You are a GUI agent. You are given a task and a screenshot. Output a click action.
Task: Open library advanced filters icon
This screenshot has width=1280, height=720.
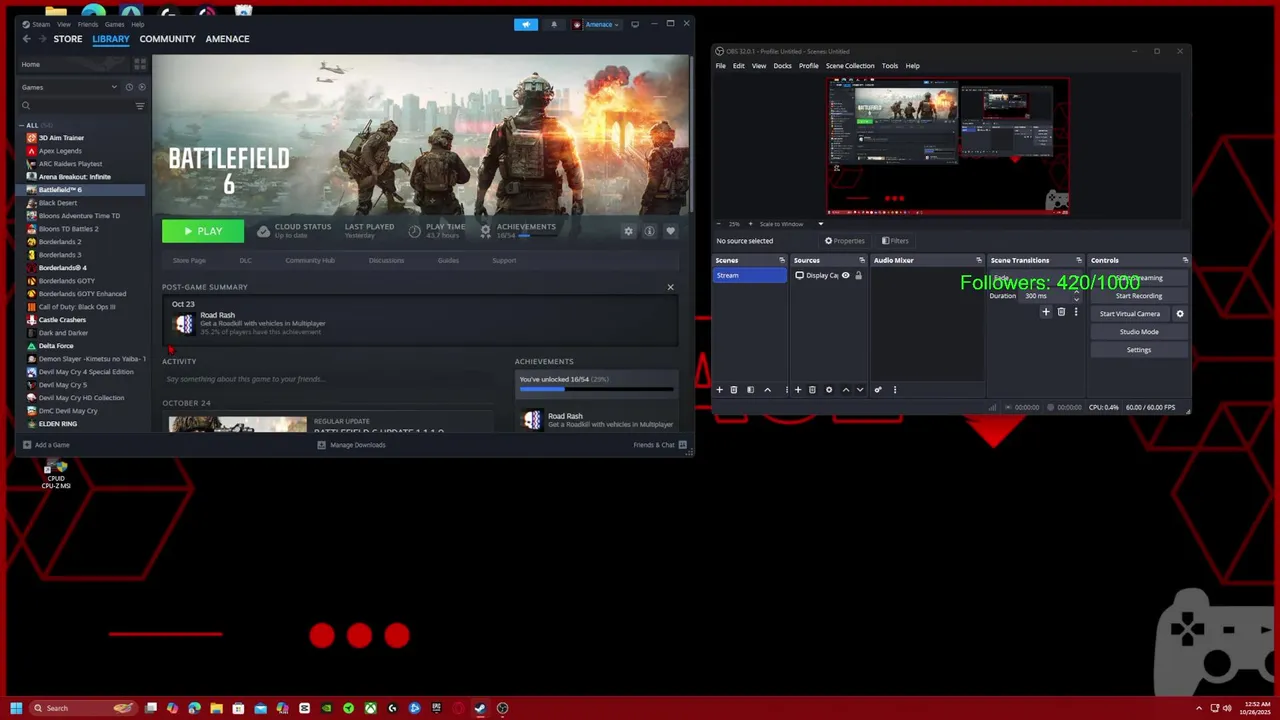(x=140, y=106)
